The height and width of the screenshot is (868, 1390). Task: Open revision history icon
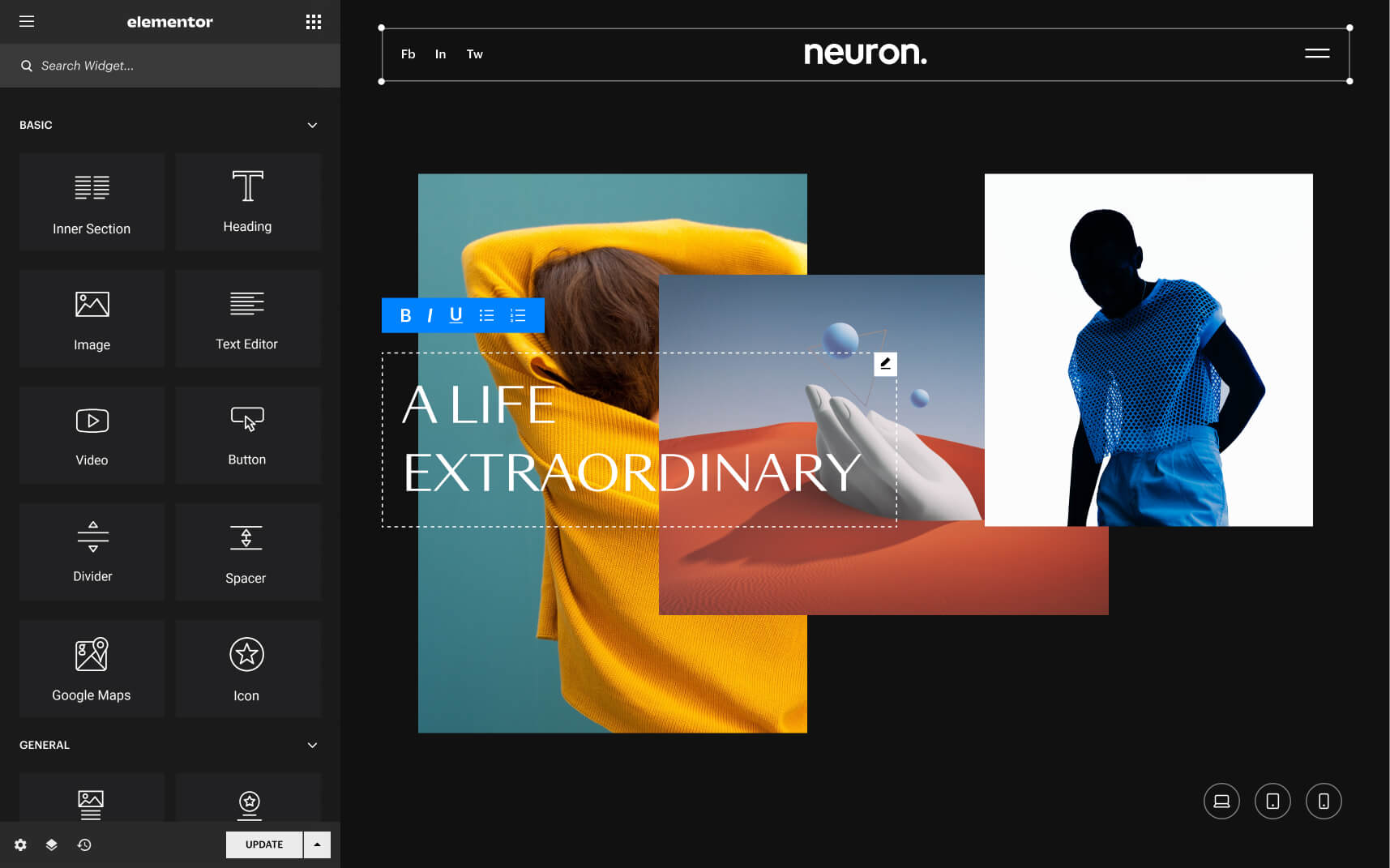84,844
